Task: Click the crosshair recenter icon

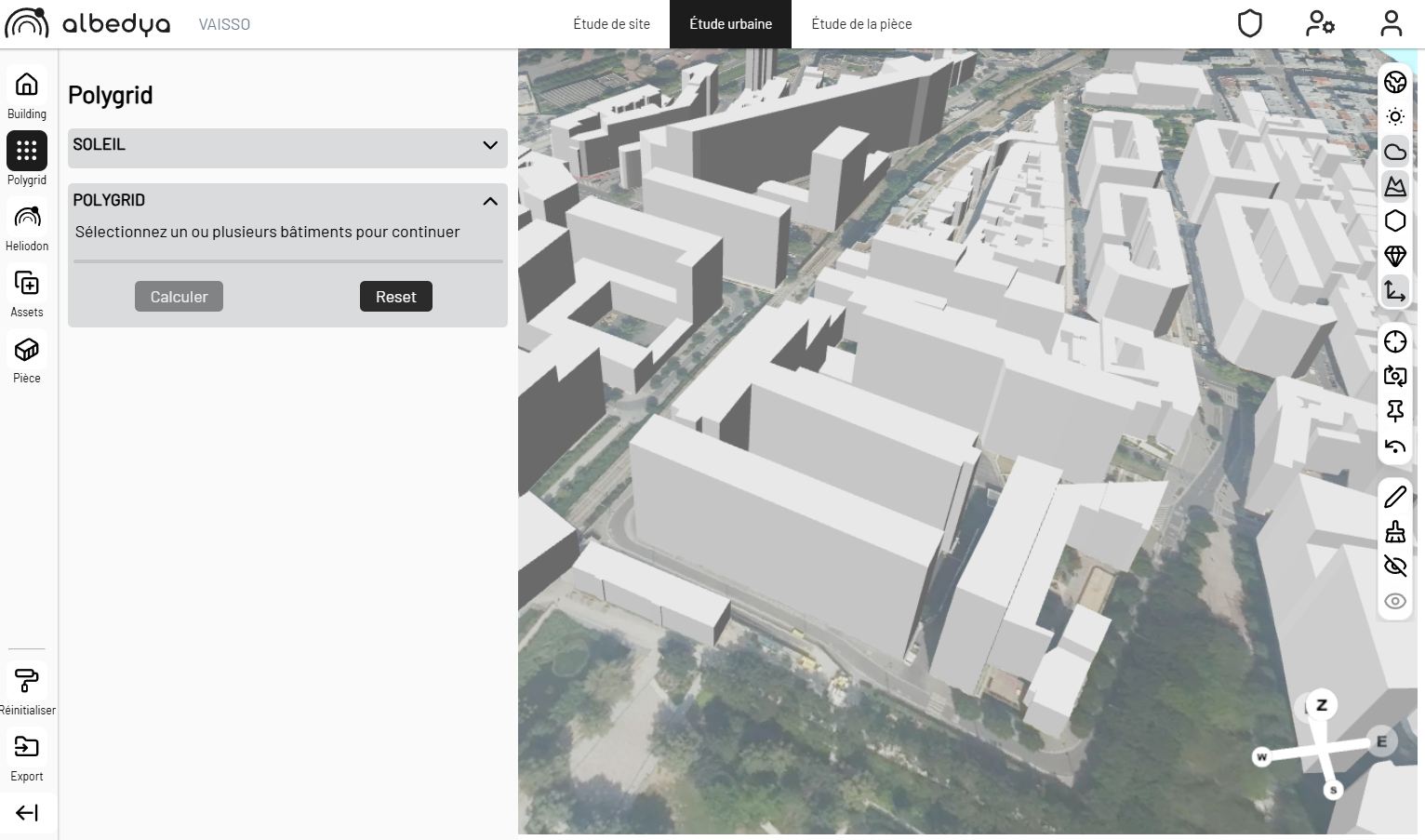Action: 1395,341
